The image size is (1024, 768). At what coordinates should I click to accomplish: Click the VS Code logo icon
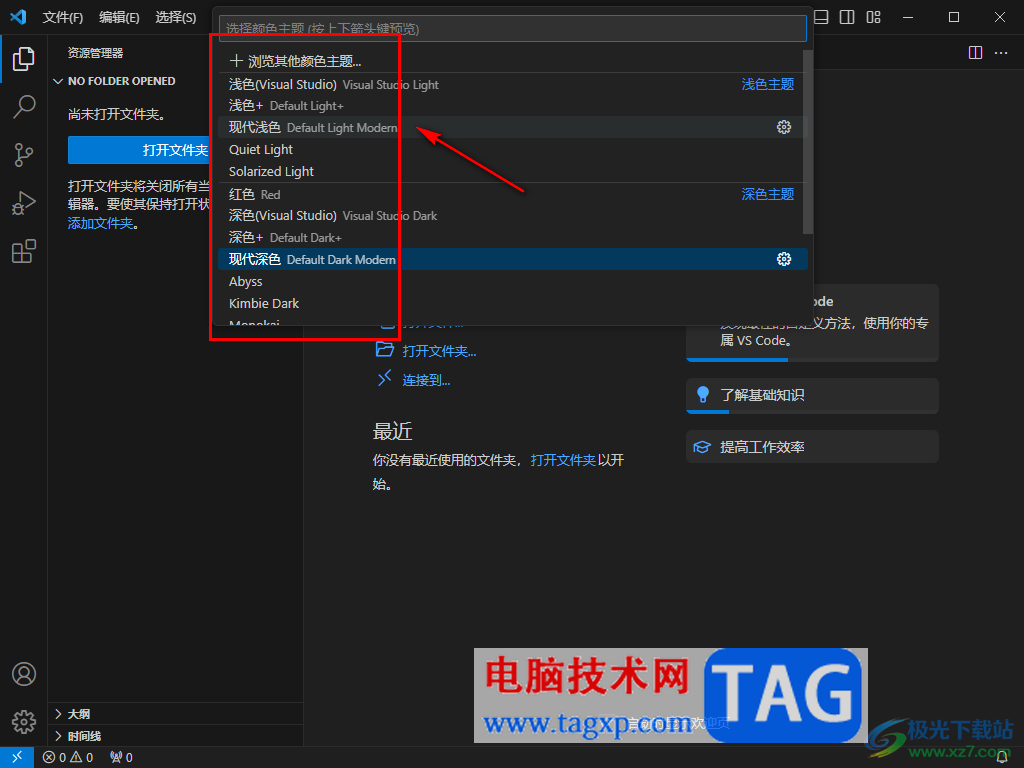click(18, 17)
